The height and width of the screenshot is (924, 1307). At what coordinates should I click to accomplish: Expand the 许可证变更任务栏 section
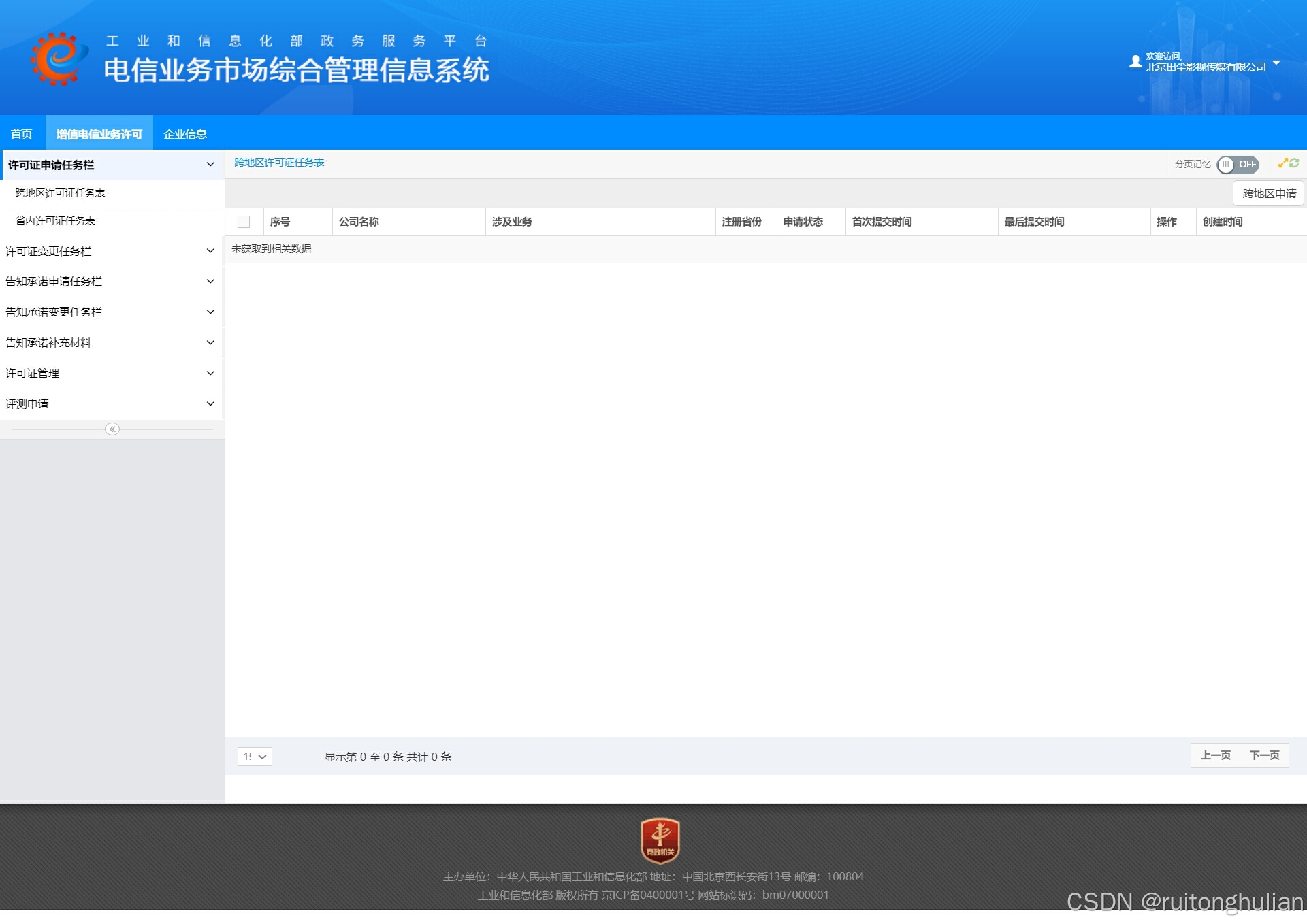pyautogui.click(x=109, y=251)
